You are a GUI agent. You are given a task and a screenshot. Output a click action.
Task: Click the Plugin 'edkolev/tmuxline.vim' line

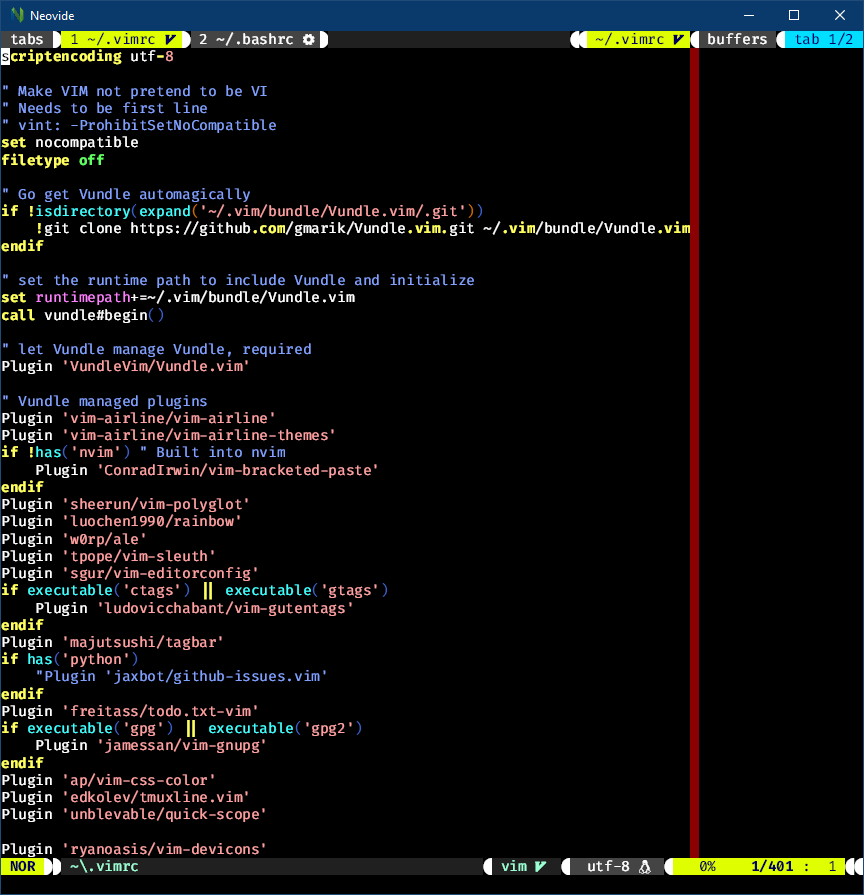pos(126,798)
